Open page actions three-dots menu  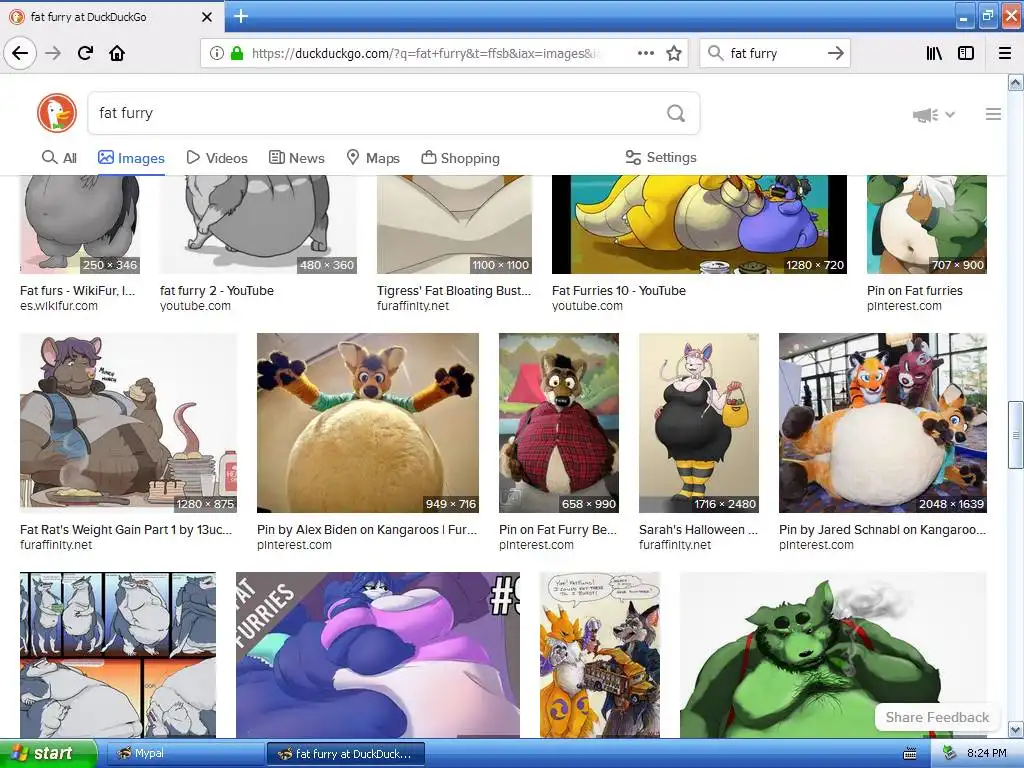646,53
